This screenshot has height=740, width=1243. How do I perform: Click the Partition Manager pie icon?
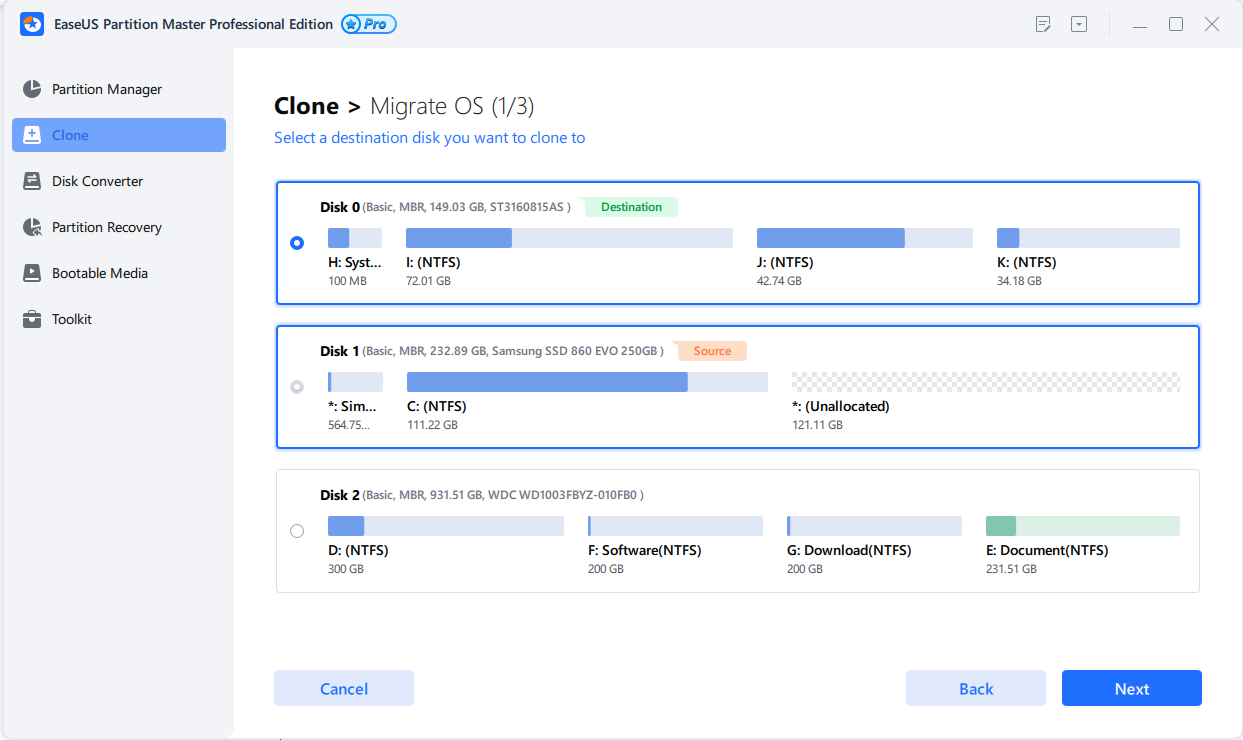point(32,89)
